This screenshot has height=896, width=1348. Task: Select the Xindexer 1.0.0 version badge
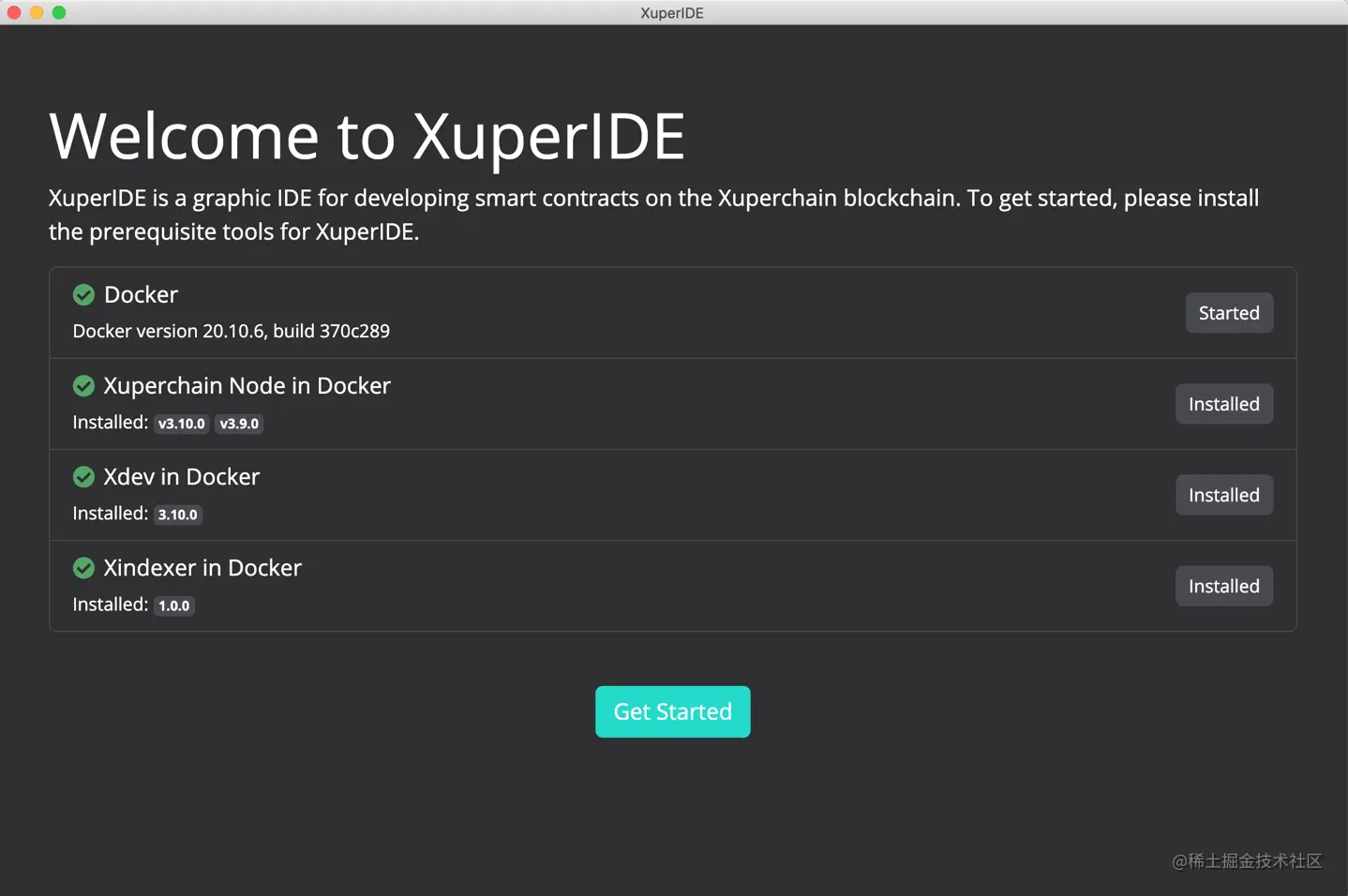[173, 605]
